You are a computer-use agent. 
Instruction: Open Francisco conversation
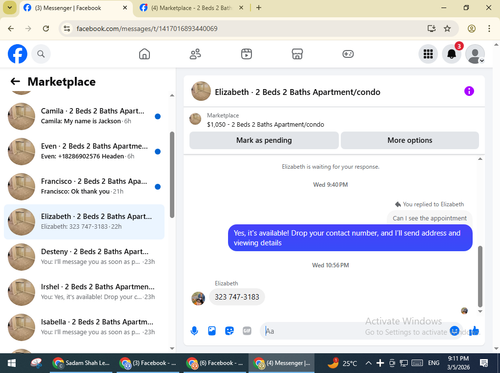(x=84, y=186)
